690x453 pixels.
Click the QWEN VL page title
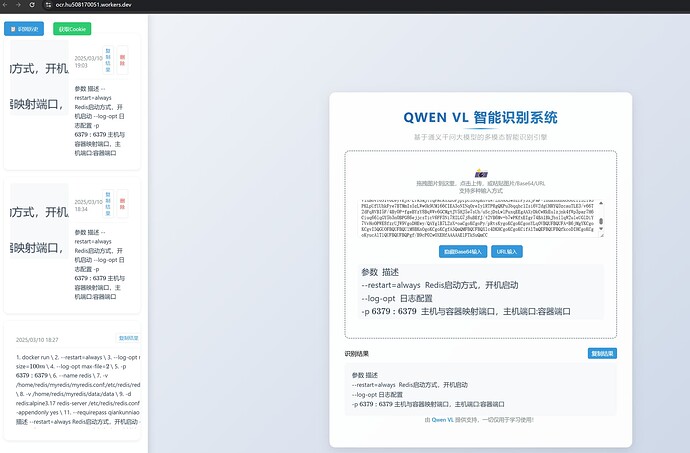pyautogui.click(x=480, y=118)
